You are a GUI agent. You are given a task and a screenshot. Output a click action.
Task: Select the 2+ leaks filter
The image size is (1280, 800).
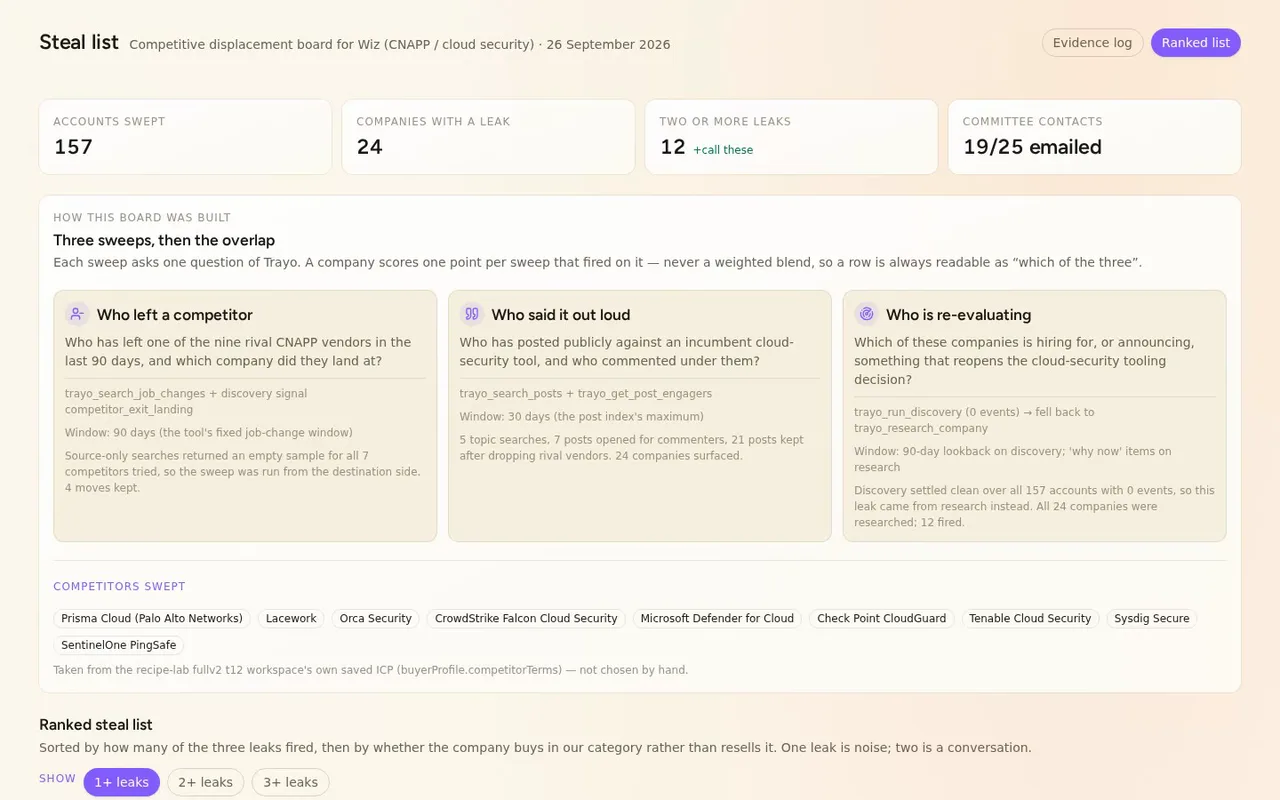(205, 782)
